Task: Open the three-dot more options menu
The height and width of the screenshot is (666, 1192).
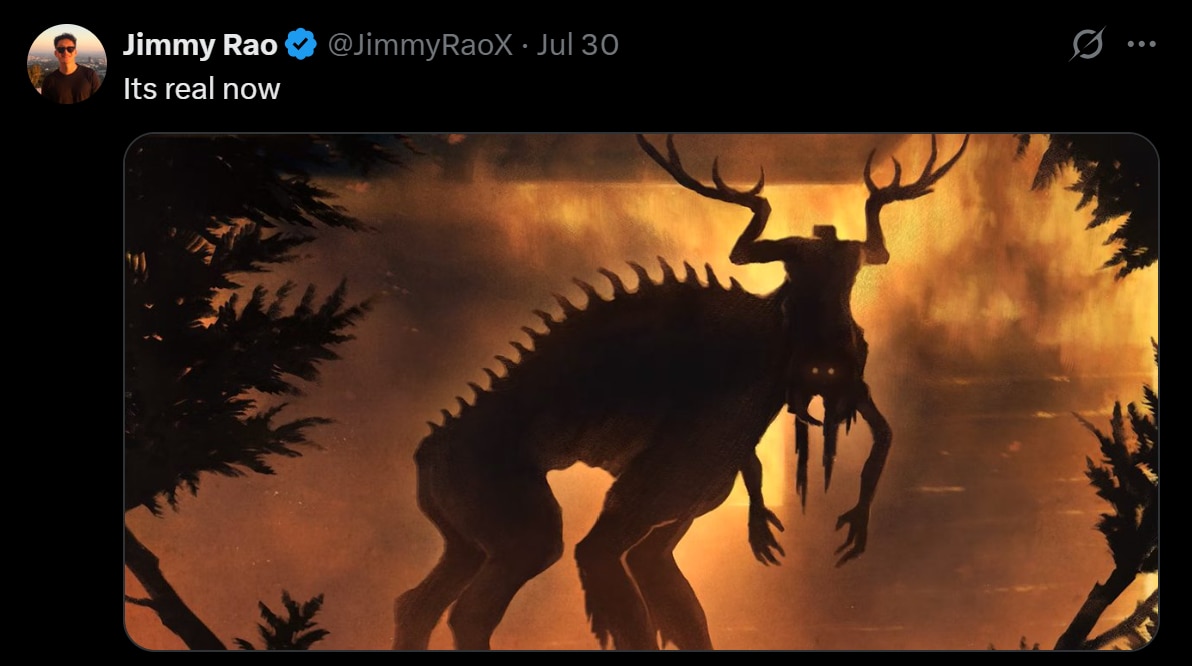Action: click(1142, 44)
